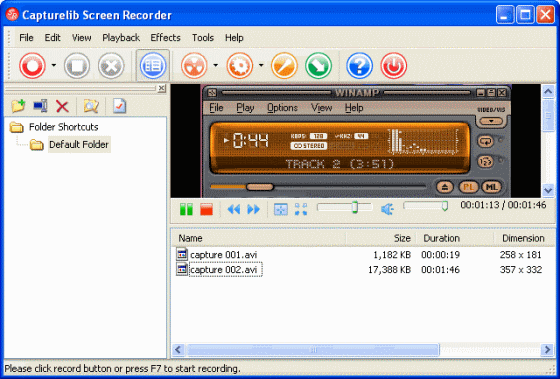560x379 pixels.
Task: Click the Duration column header
Action: 455,238
